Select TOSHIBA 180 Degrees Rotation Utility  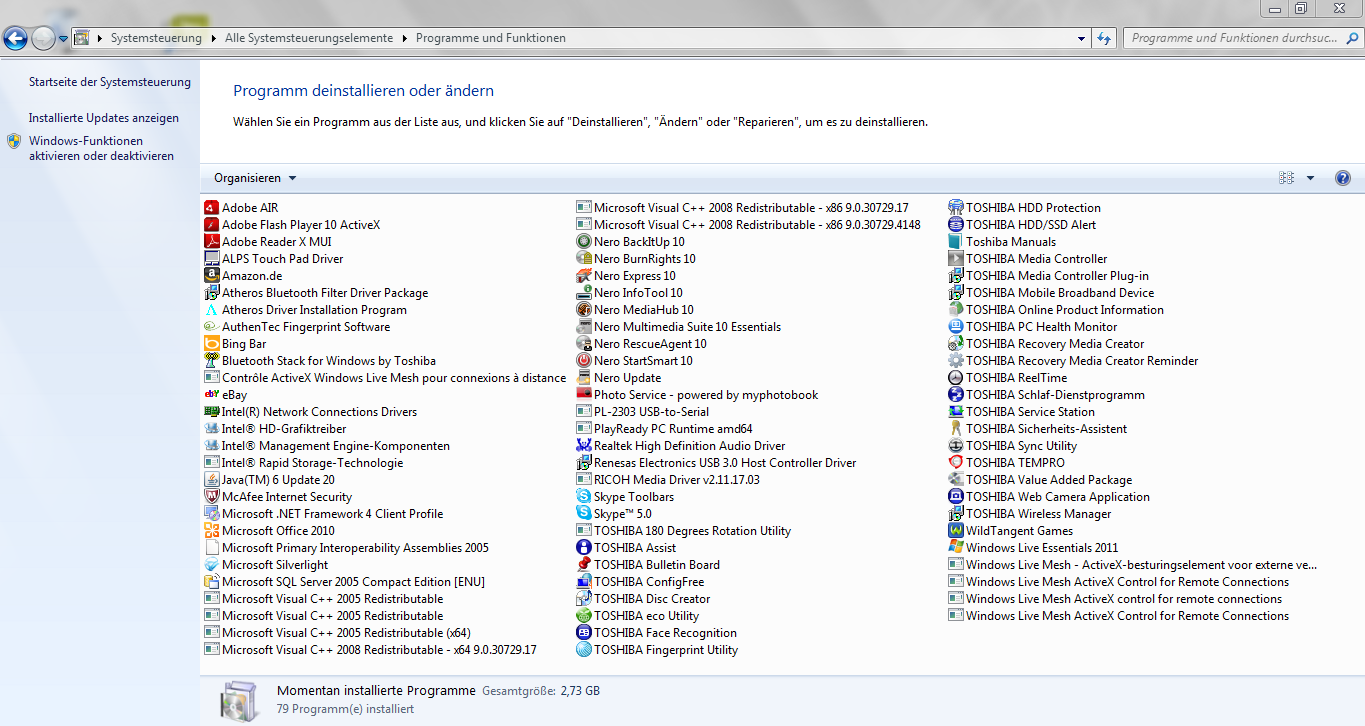[684, 531]
